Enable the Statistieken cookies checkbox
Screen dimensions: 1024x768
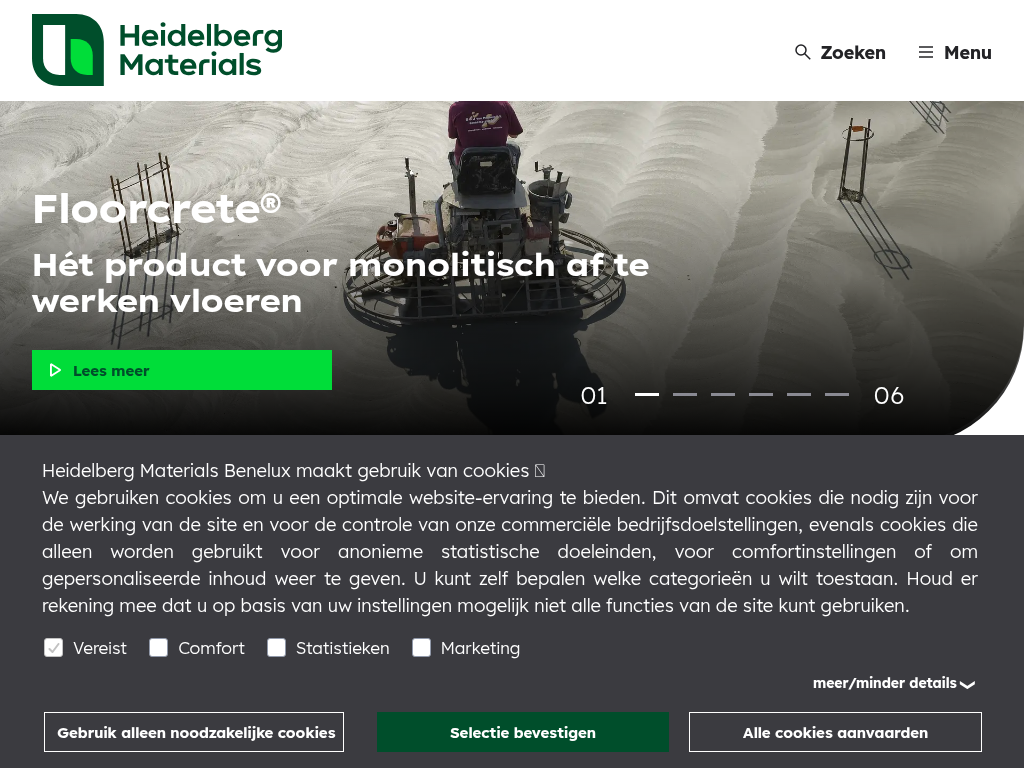point(276,647)
